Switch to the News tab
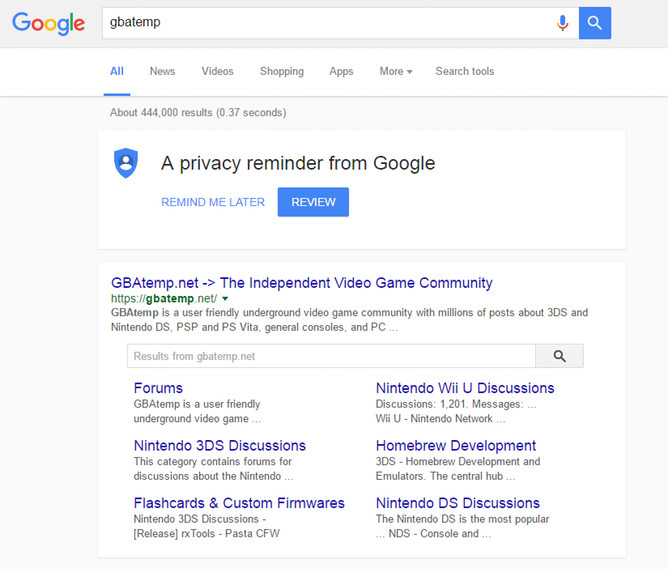This screenshot has height=569, width=668. 162,72
